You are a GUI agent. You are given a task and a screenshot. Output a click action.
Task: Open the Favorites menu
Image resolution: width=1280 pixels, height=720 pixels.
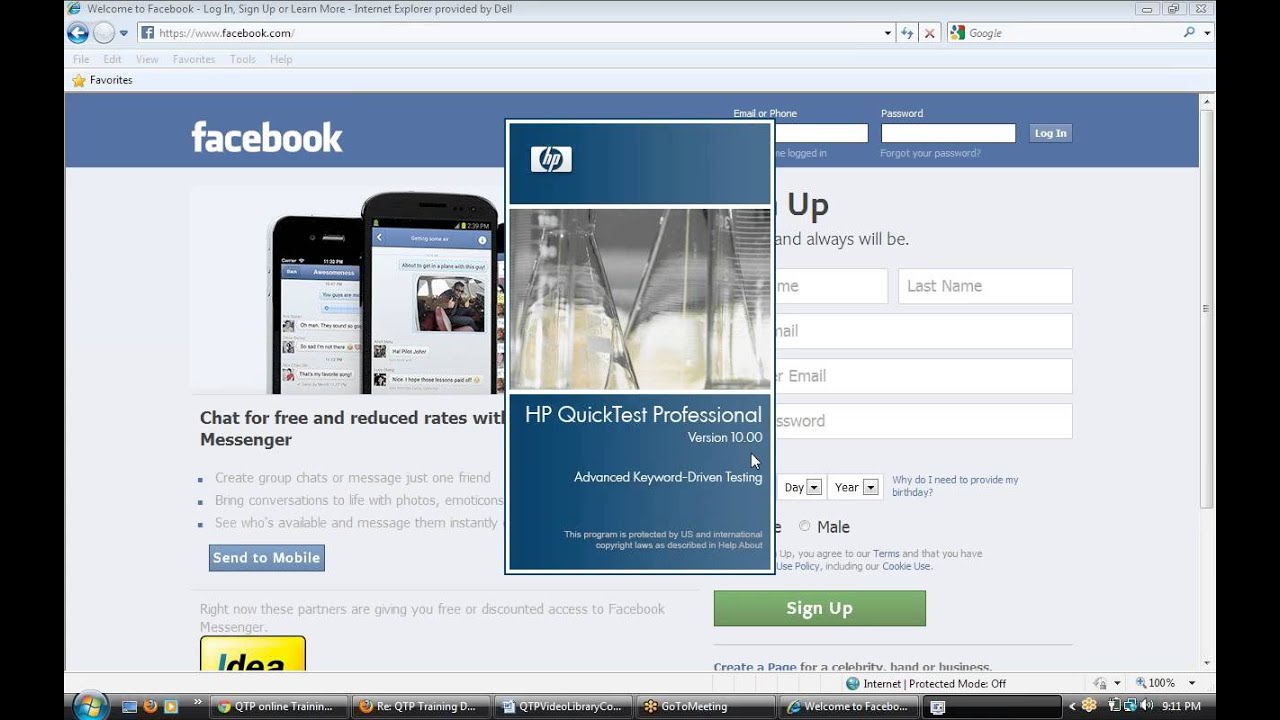point(194,59)
